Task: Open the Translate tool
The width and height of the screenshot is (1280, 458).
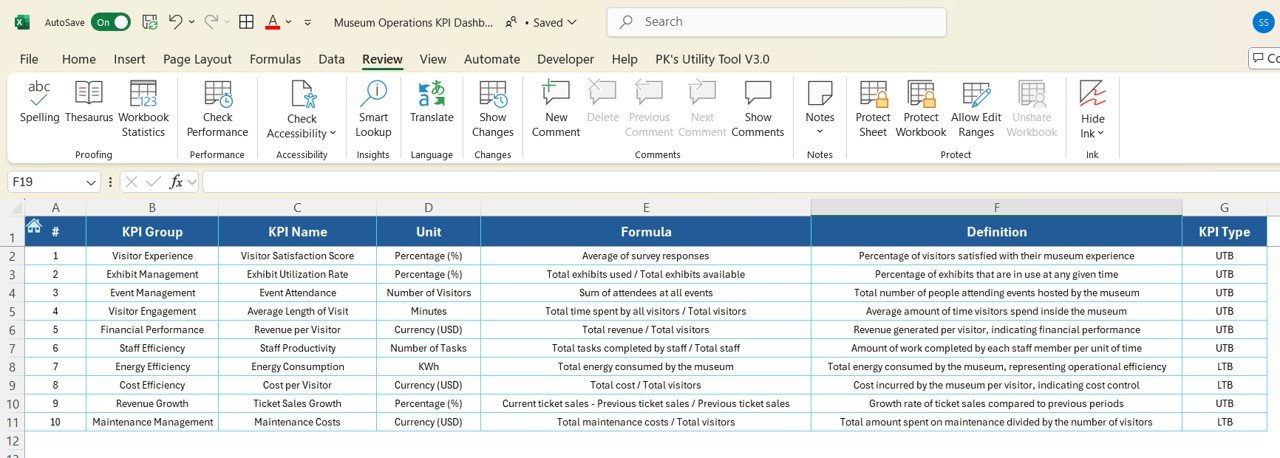Action: pos(431,103)
